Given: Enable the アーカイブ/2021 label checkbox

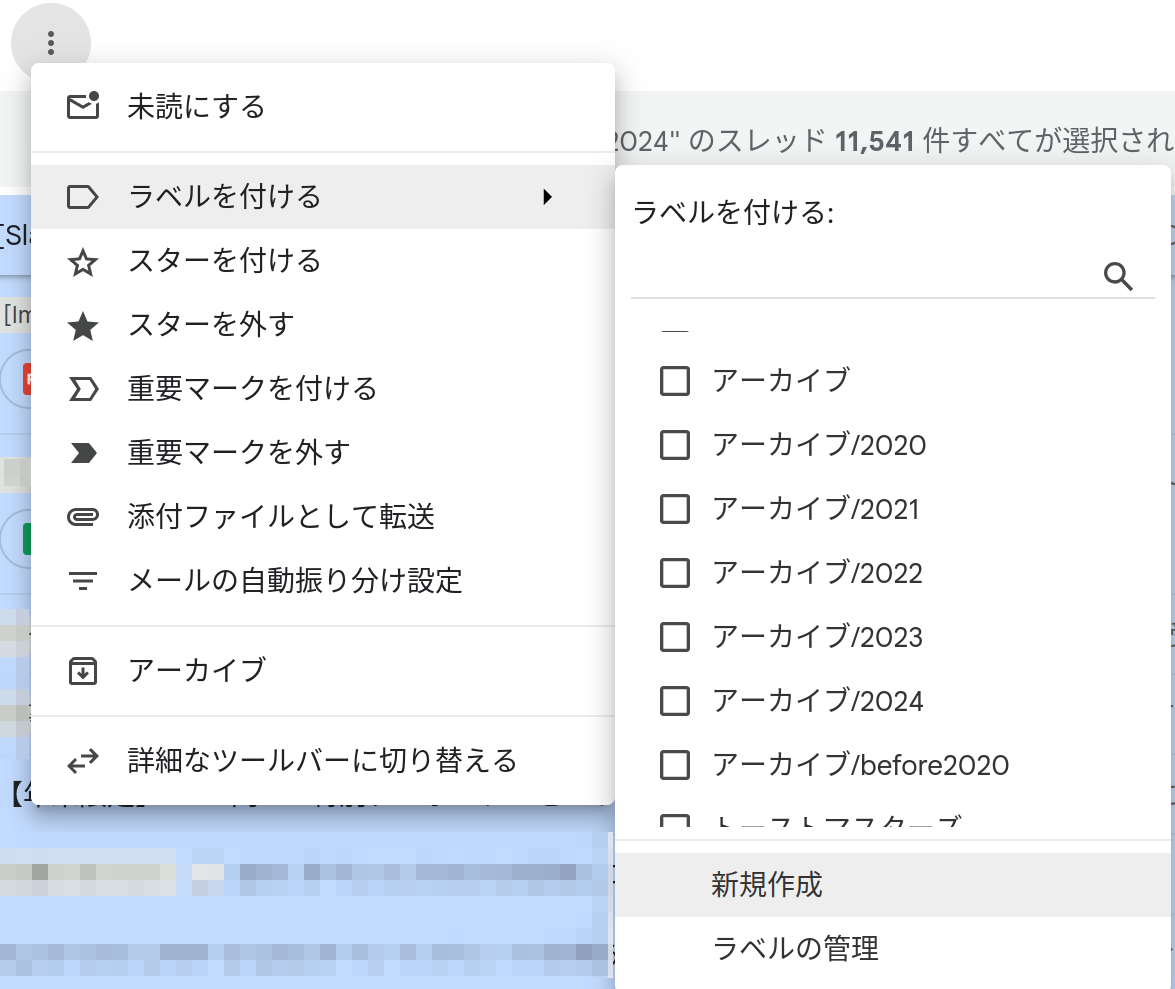Looking at the screenshot, I should point(675,509).
